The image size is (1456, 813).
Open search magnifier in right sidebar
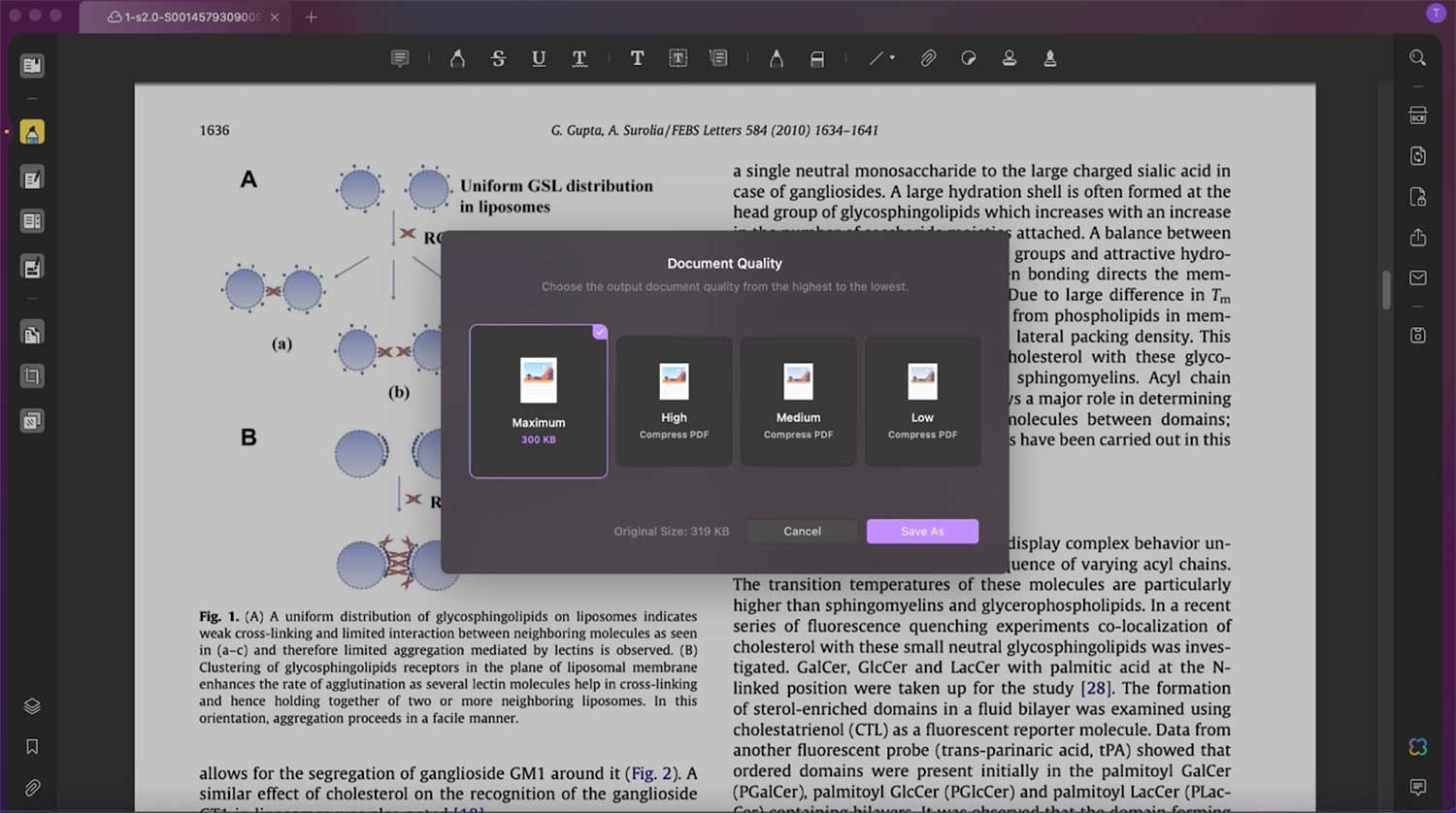(x=1417, y=58)
